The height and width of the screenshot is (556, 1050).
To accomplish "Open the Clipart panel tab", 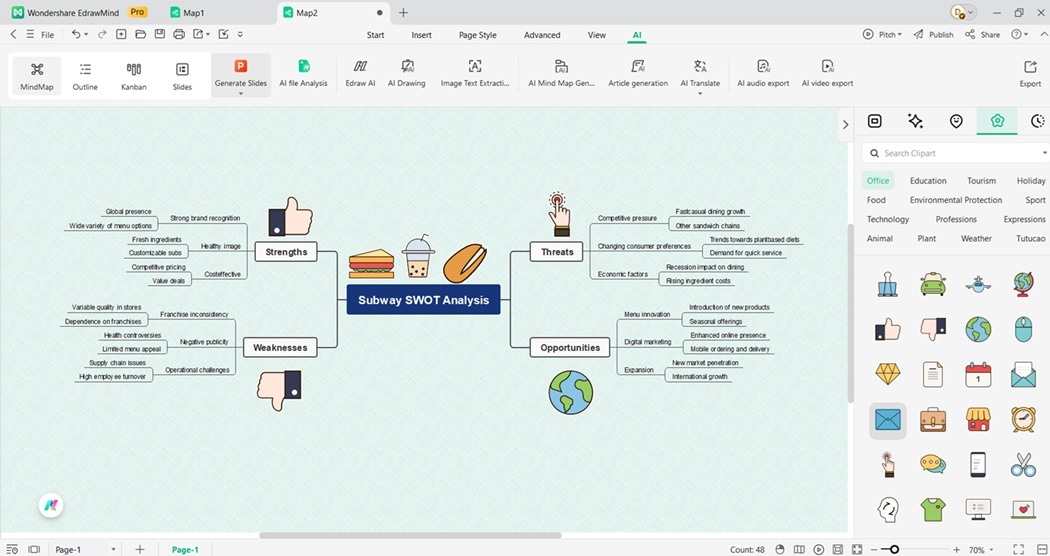I will coord(997,121).
